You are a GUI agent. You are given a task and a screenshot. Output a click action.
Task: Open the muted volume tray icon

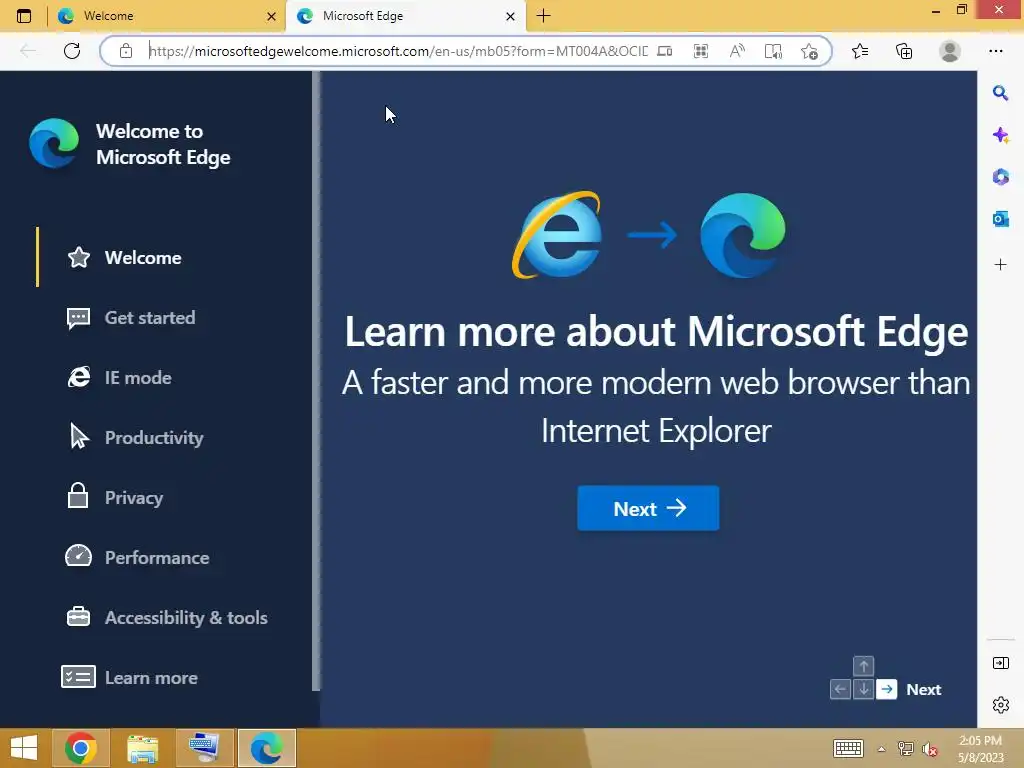(x=929, y=749)
